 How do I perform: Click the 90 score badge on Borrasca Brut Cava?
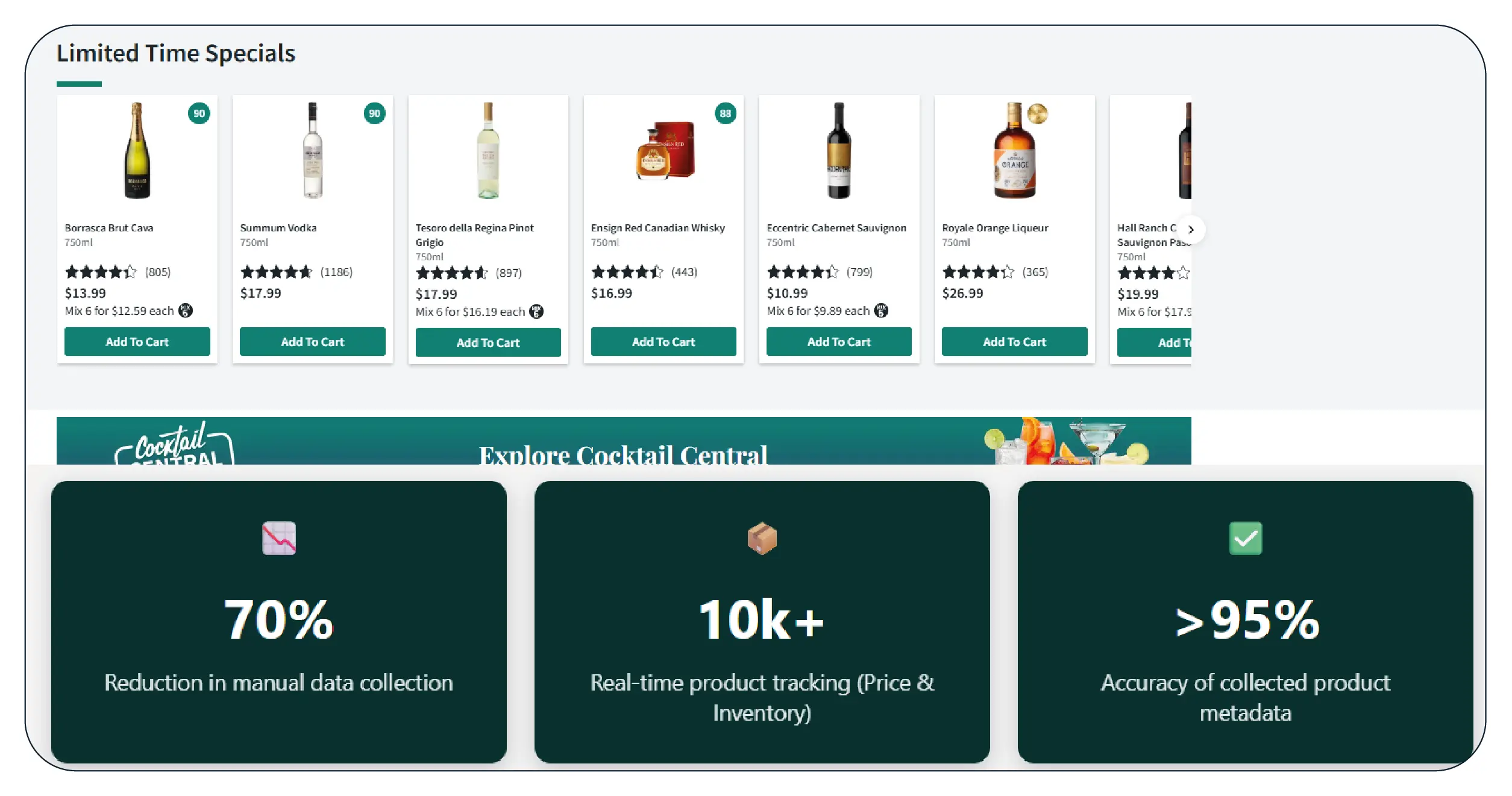199,113
